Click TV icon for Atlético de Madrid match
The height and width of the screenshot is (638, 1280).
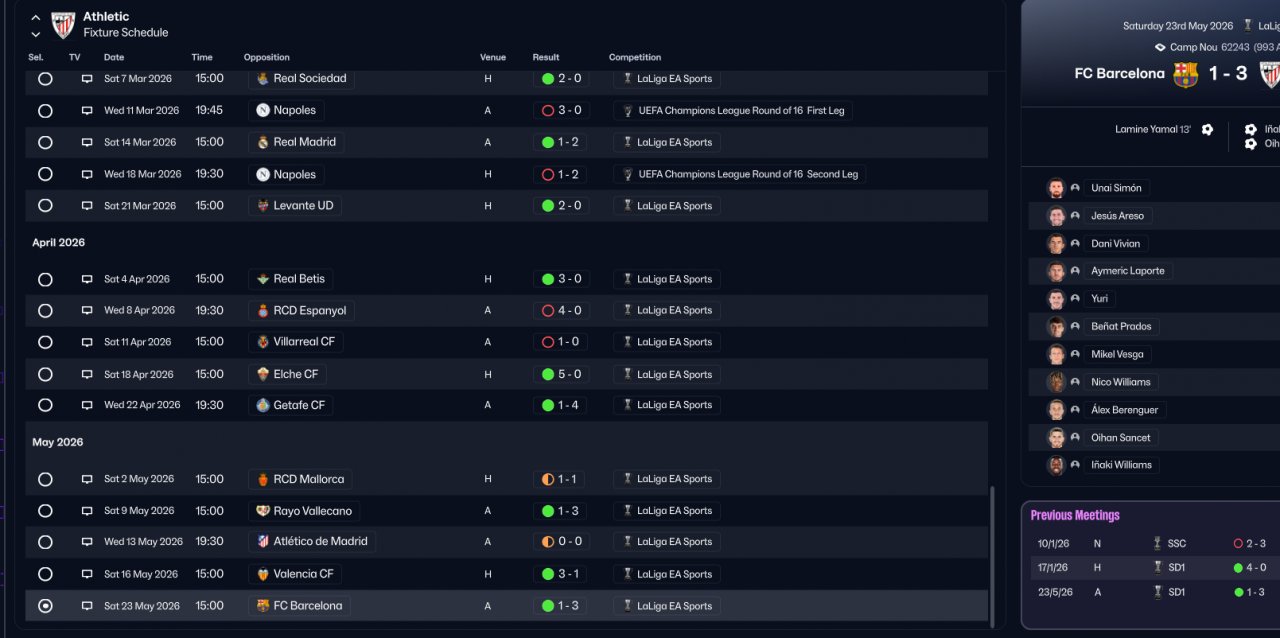coord(87,542)
